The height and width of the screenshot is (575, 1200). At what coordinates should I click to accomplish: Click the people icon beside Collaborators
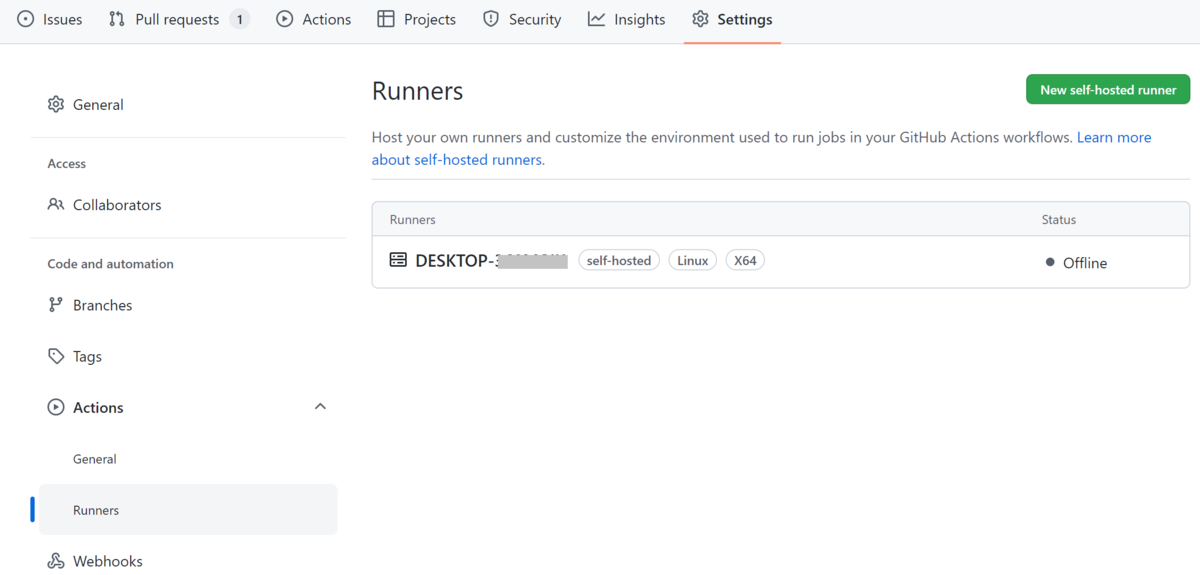[x=56, y=205]
